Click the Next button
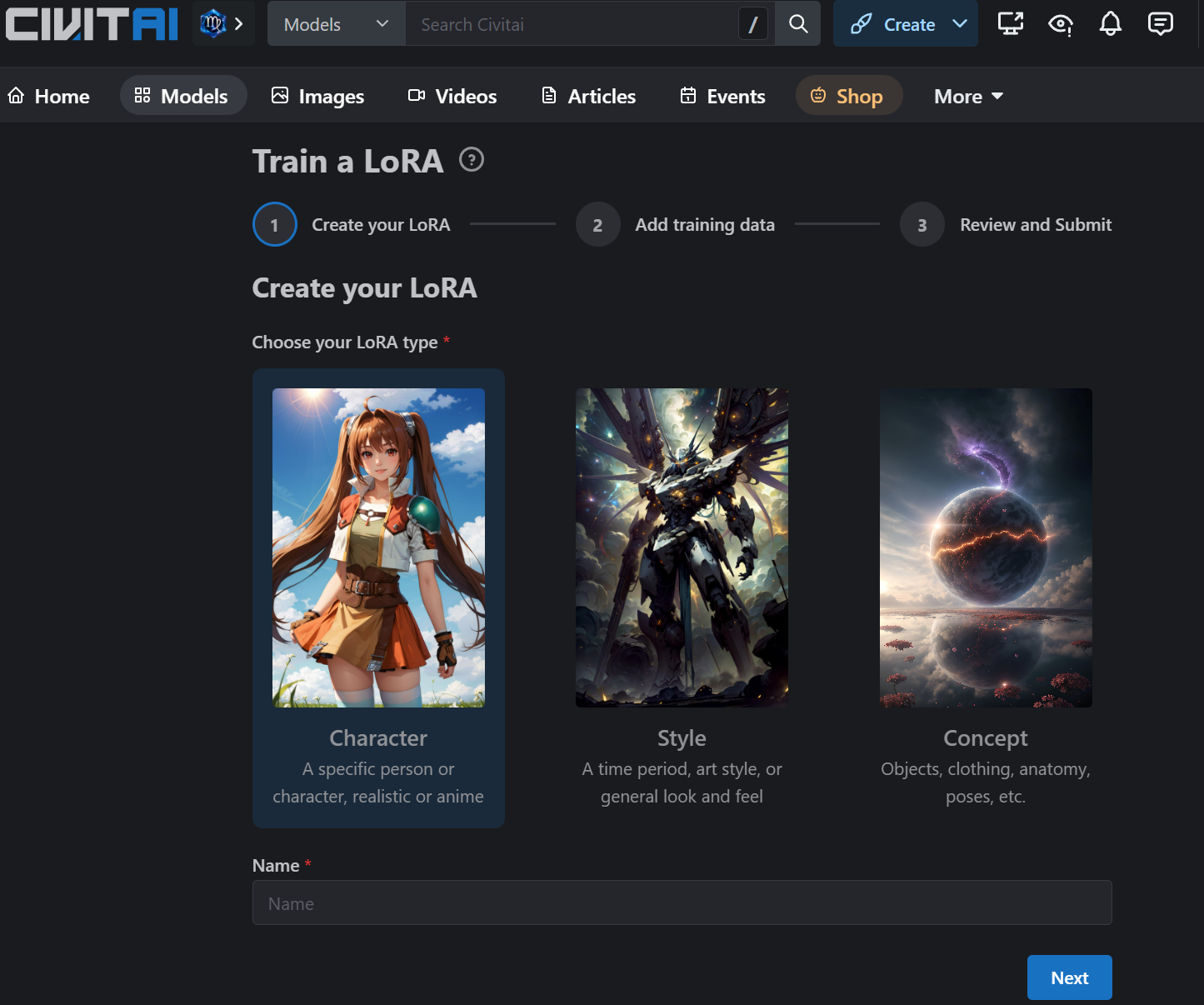The width and height of the screenshot is (1204, 1005). (1069, 977)
